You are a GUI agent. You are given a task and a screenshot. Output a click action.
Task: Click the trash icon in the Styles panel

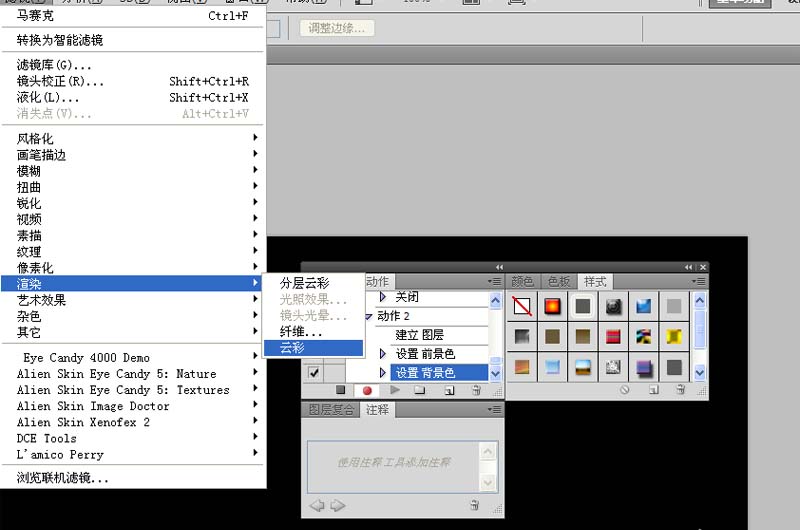(x=678, y=390)
